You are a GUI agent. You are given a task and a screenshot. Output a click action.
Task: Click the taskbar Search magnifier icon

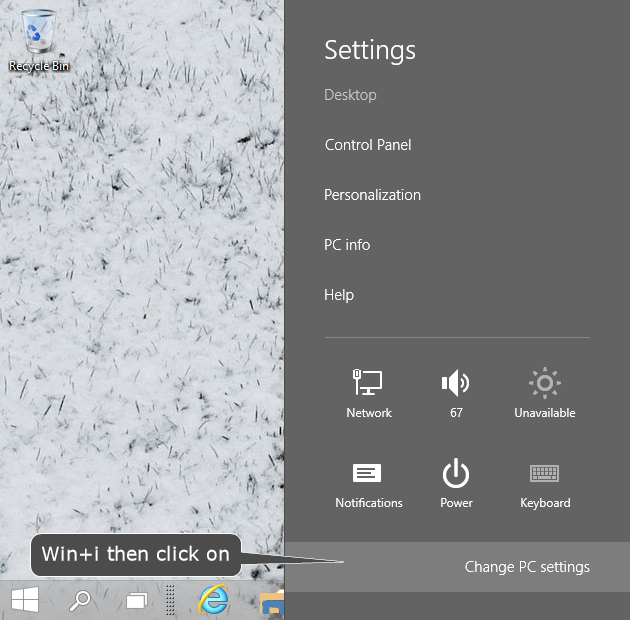tap(80, 600)
